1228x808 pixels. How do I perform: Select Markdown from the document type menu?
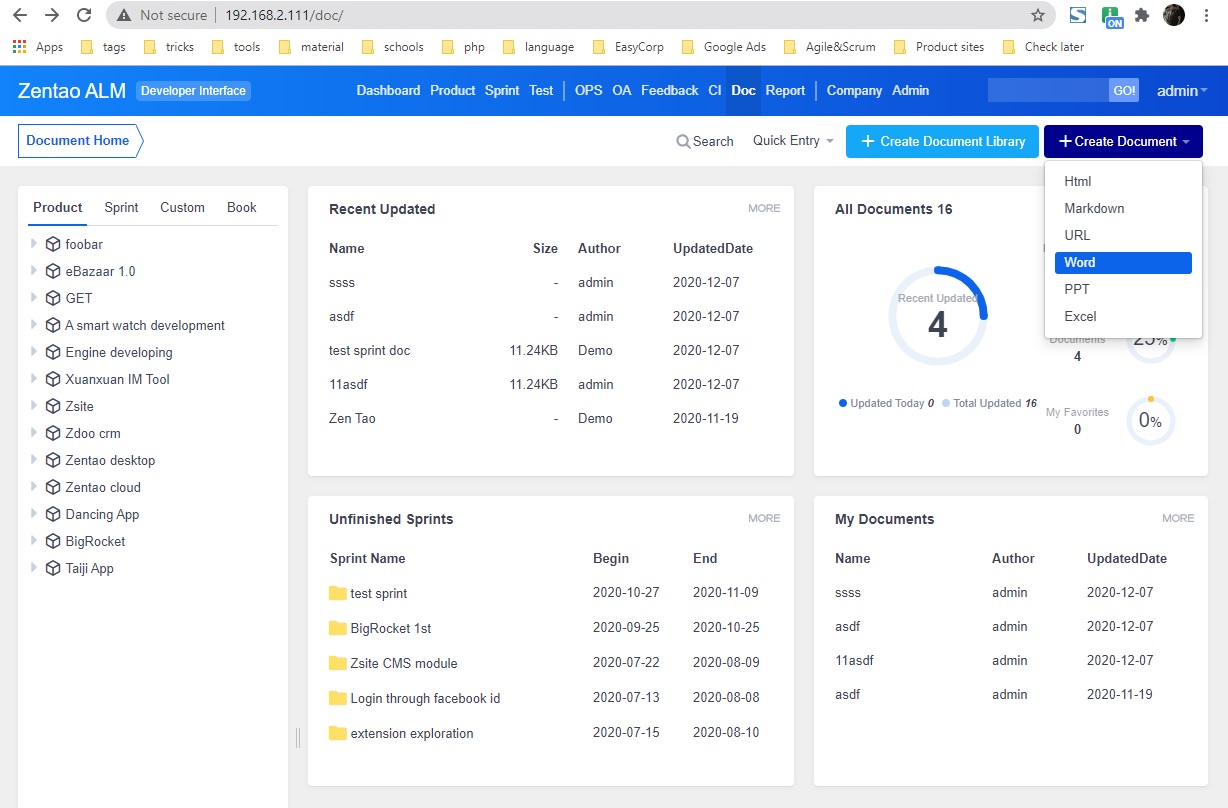[1094, 208]
